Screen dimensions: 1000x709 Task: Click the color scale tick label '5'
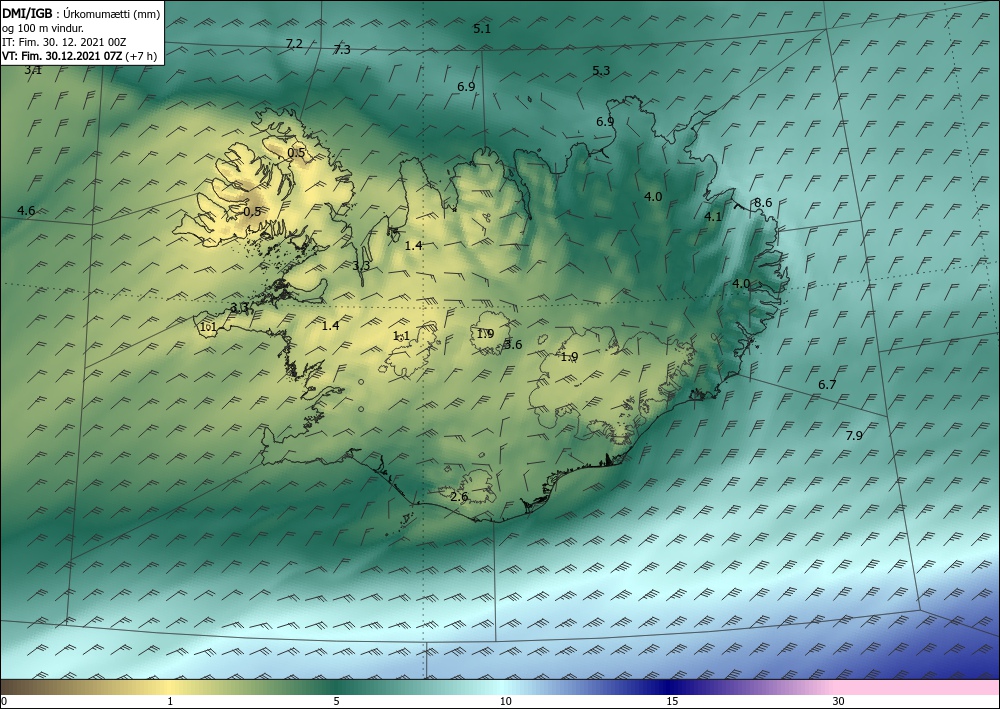pyautogui.click(x=336, y=702)
